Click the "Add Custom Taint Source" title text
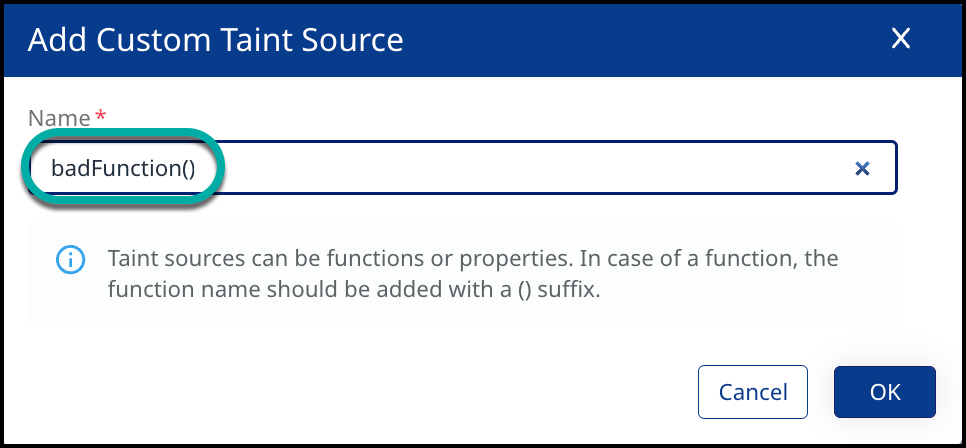 click(x=215, y=40)
